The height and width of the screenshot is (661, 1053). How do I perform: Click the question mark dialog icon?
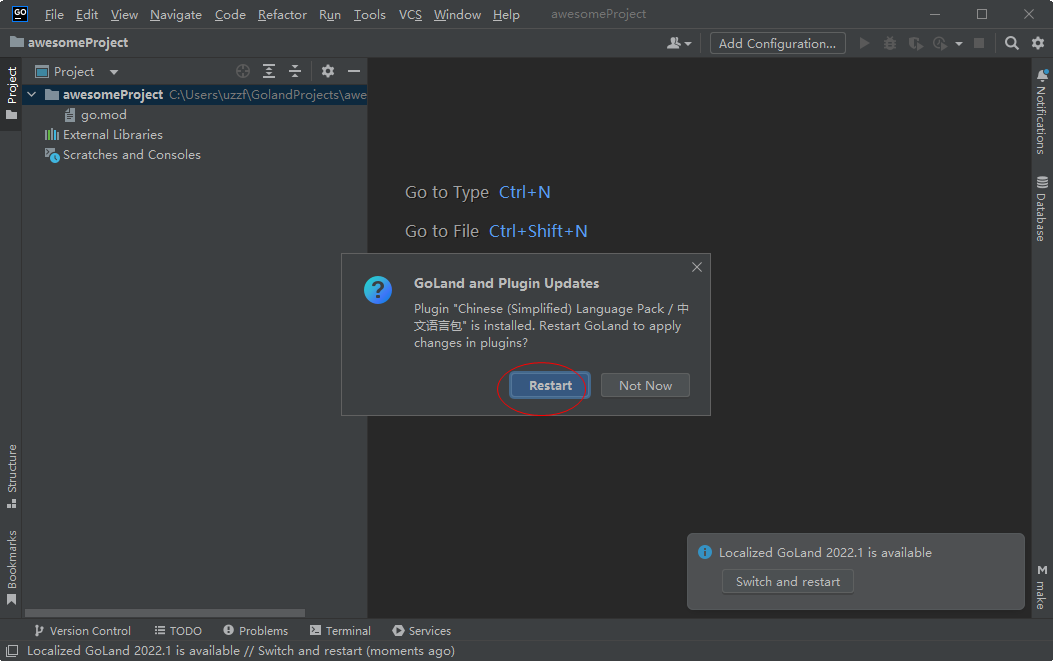click(x=378, y=290)
